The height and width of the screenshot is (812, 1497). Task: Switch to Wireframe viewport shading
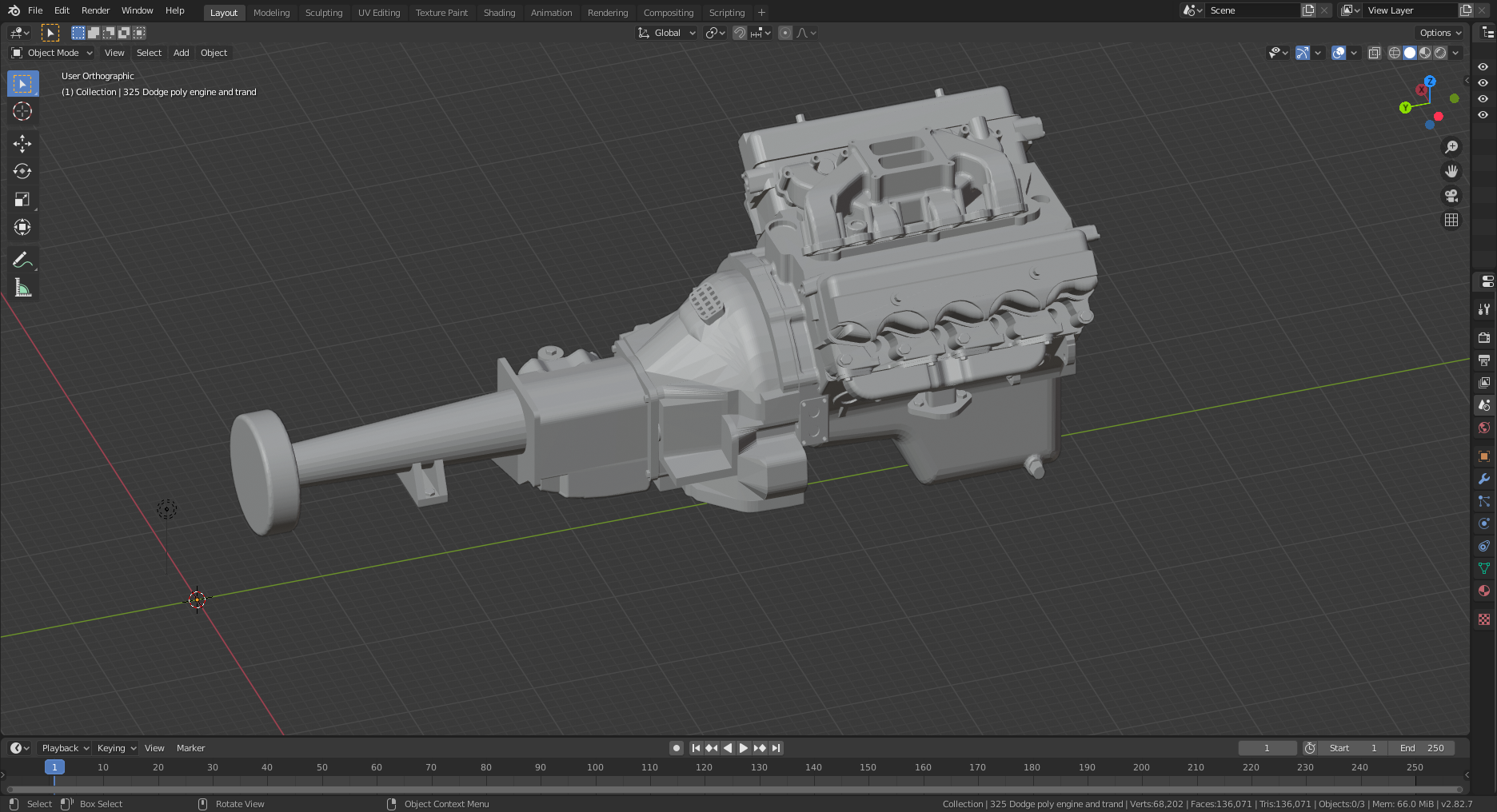point(1395,53)
